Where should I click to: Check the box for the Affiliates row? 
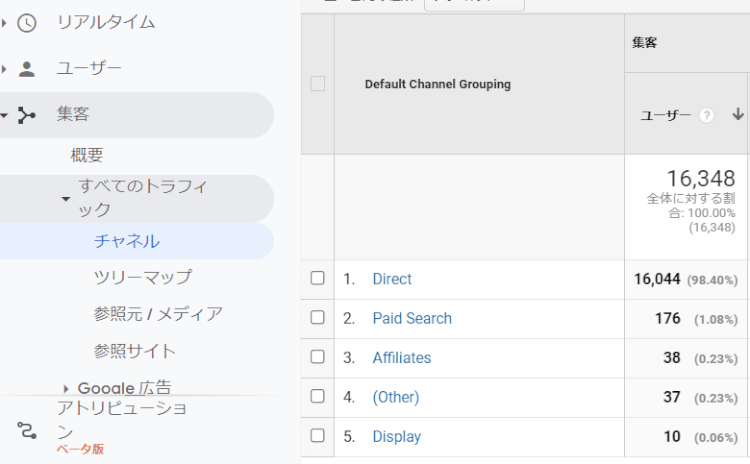tap(318, 357)
